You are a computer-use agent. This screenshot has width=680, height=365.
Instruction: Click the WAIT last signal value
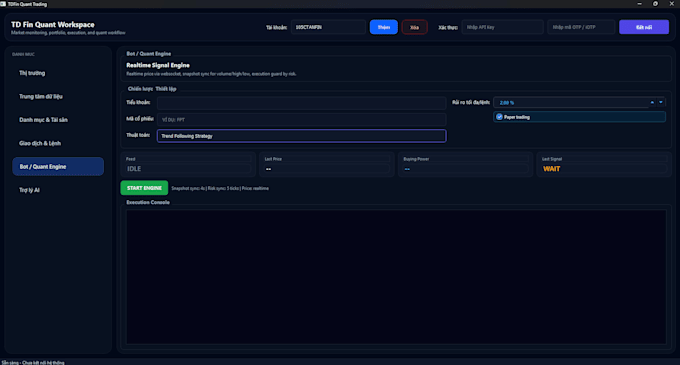(551, 169)
